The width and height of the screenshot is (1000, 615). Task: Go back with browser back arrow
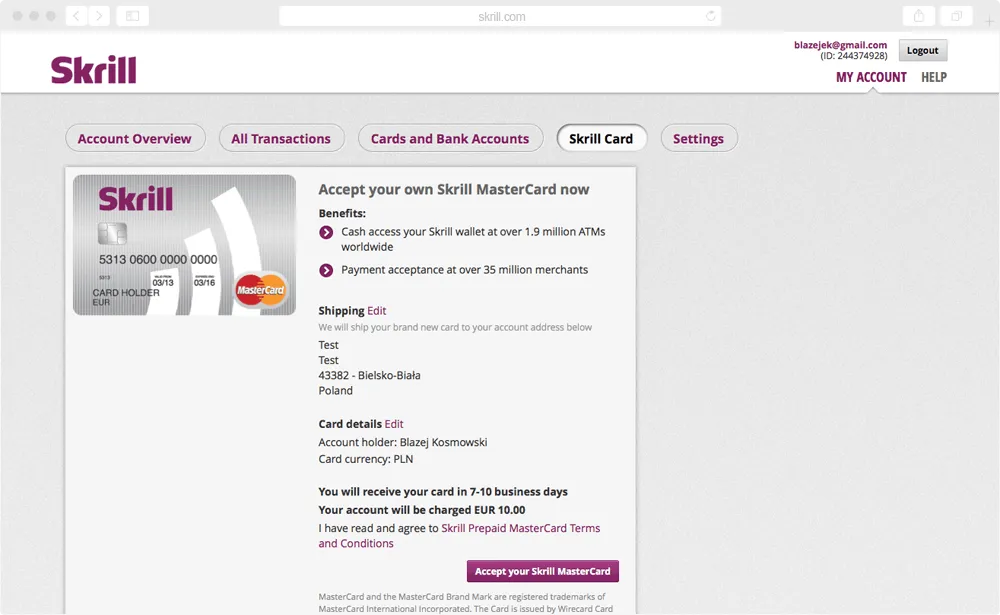point(77,16)
